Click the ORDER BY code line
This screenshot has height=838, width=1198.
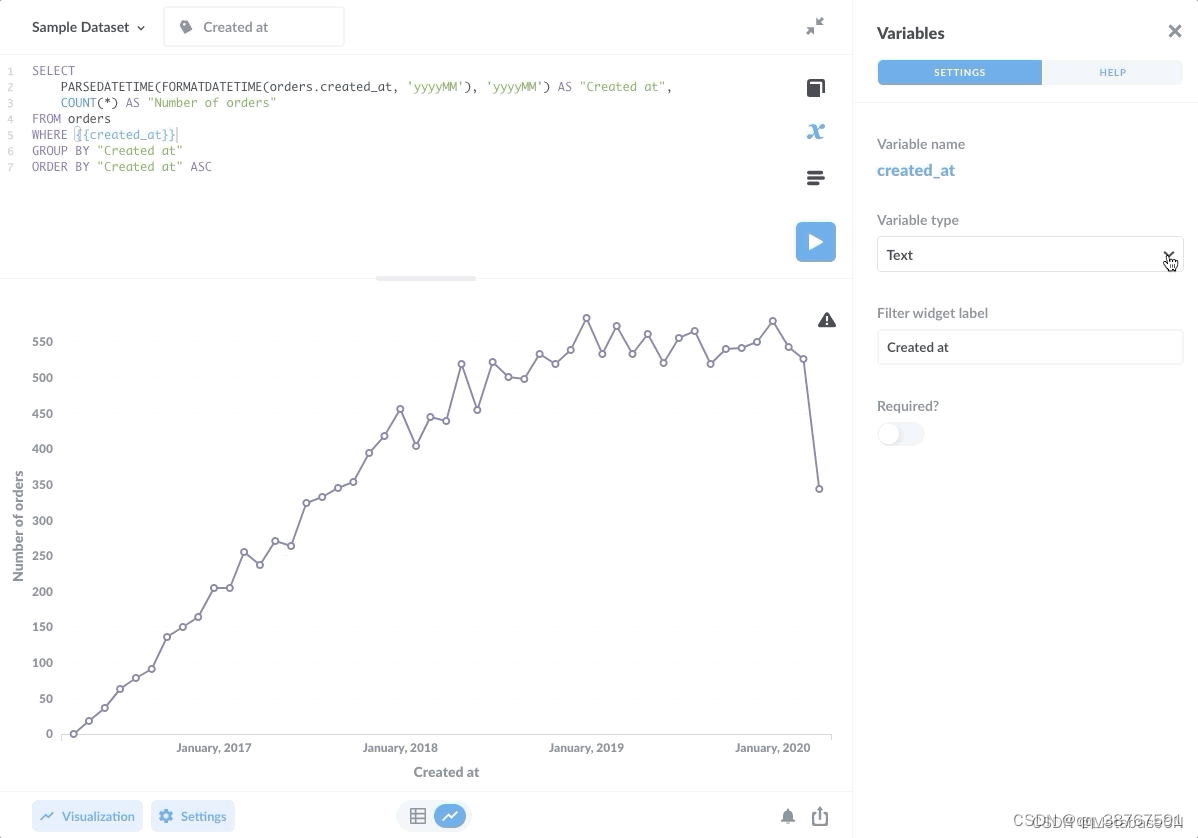coord(121,167)
